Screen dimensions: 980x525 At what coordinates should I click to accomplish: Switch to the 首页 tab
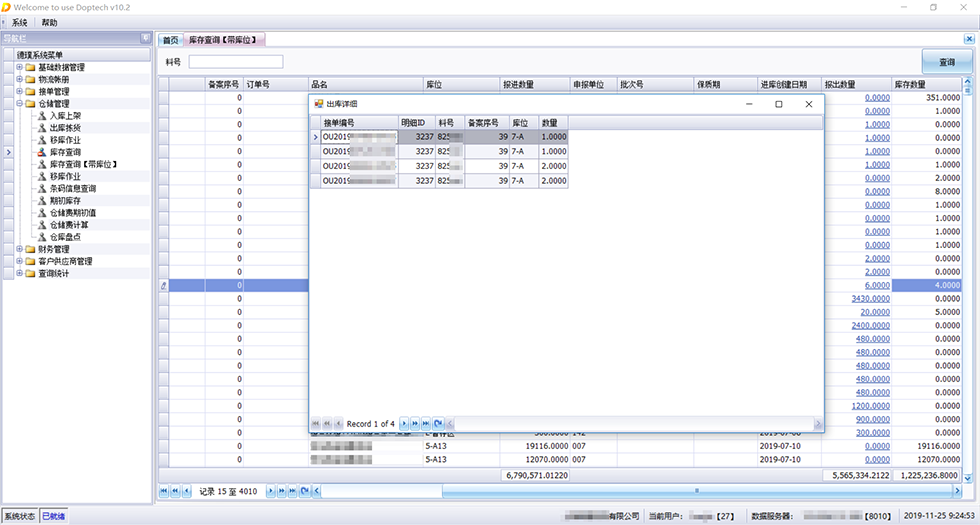point(170,40)
